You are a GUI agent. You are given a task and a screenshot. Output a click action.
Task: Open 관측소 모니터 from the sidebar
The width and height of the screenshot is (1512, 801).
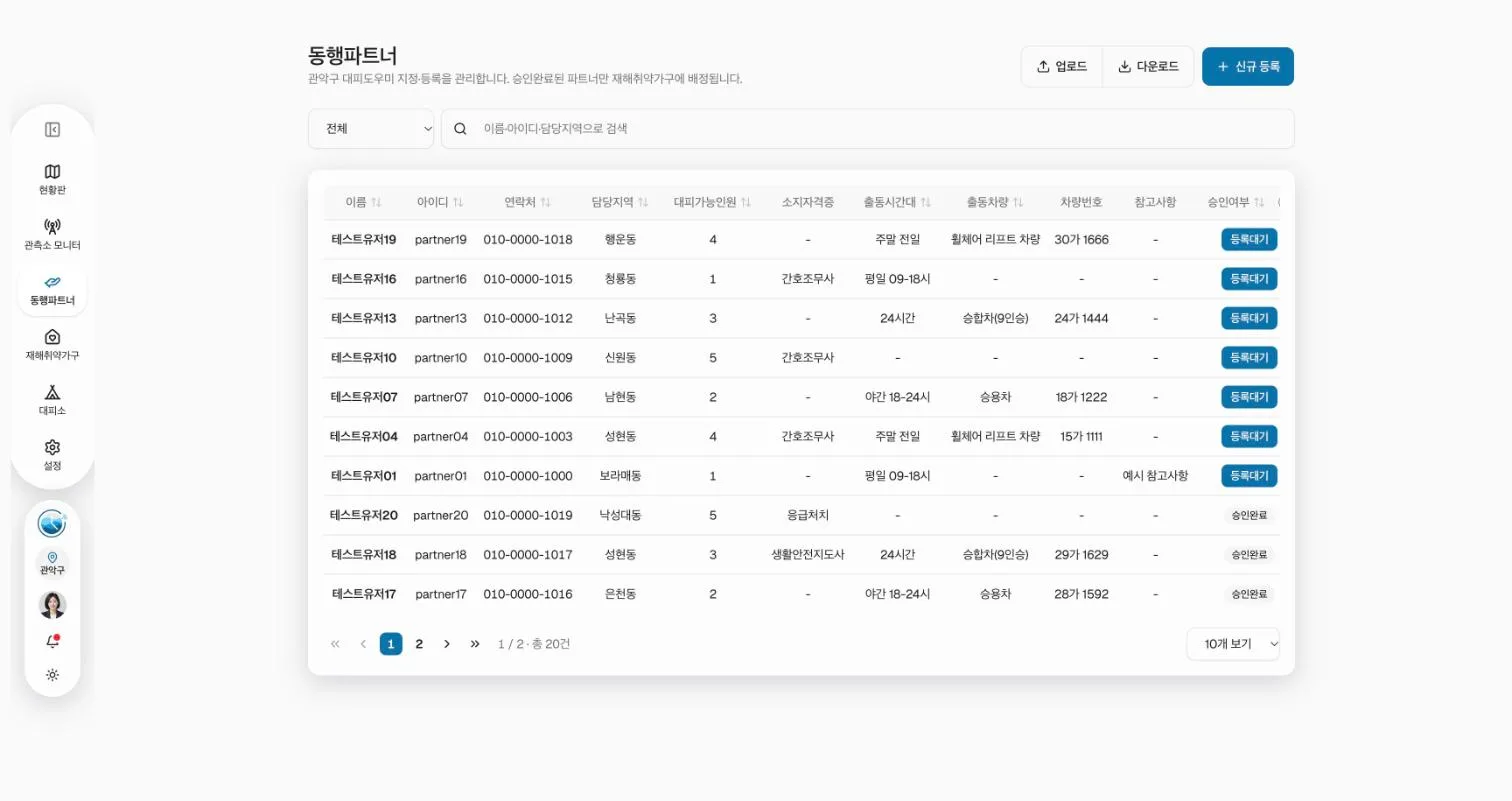pyautogui.click(x=52, y=234)
